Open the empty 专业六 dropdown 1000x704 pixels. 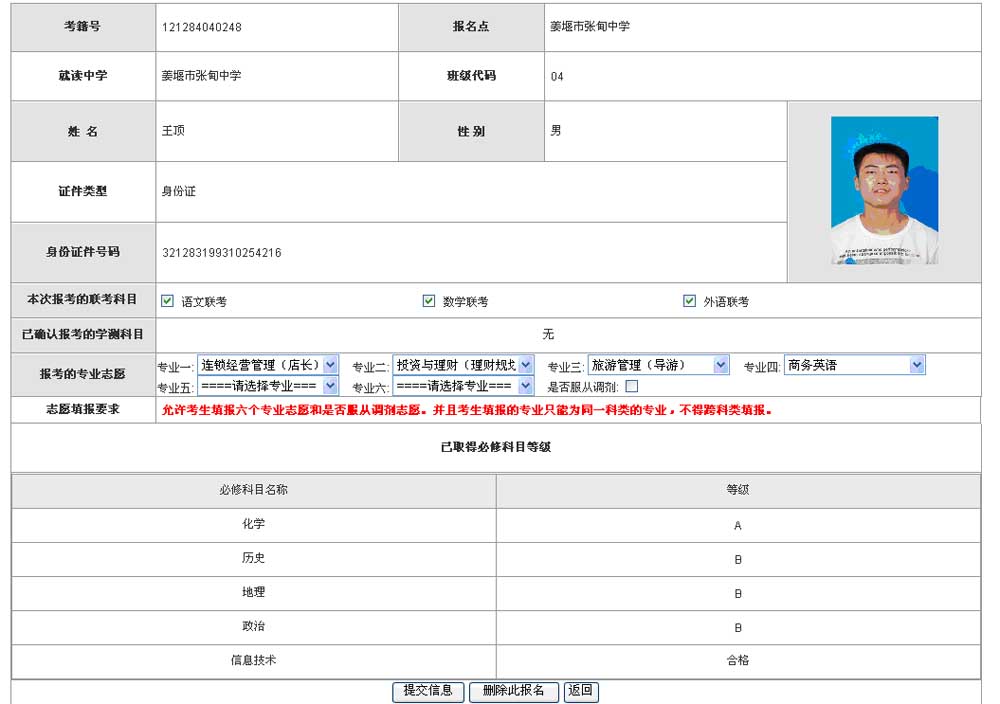463,386
